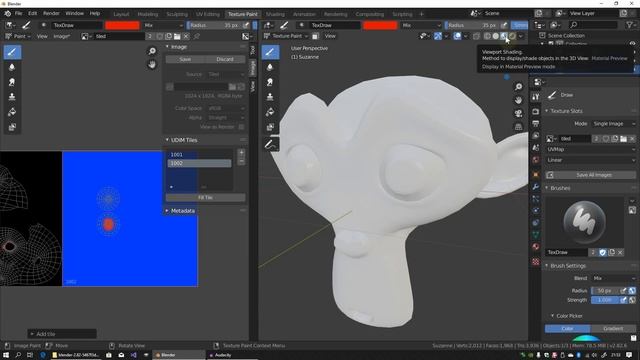This screenshot has height=360, width=640.
Task: Open the image folder icon in image header
Action: [177, 36]
